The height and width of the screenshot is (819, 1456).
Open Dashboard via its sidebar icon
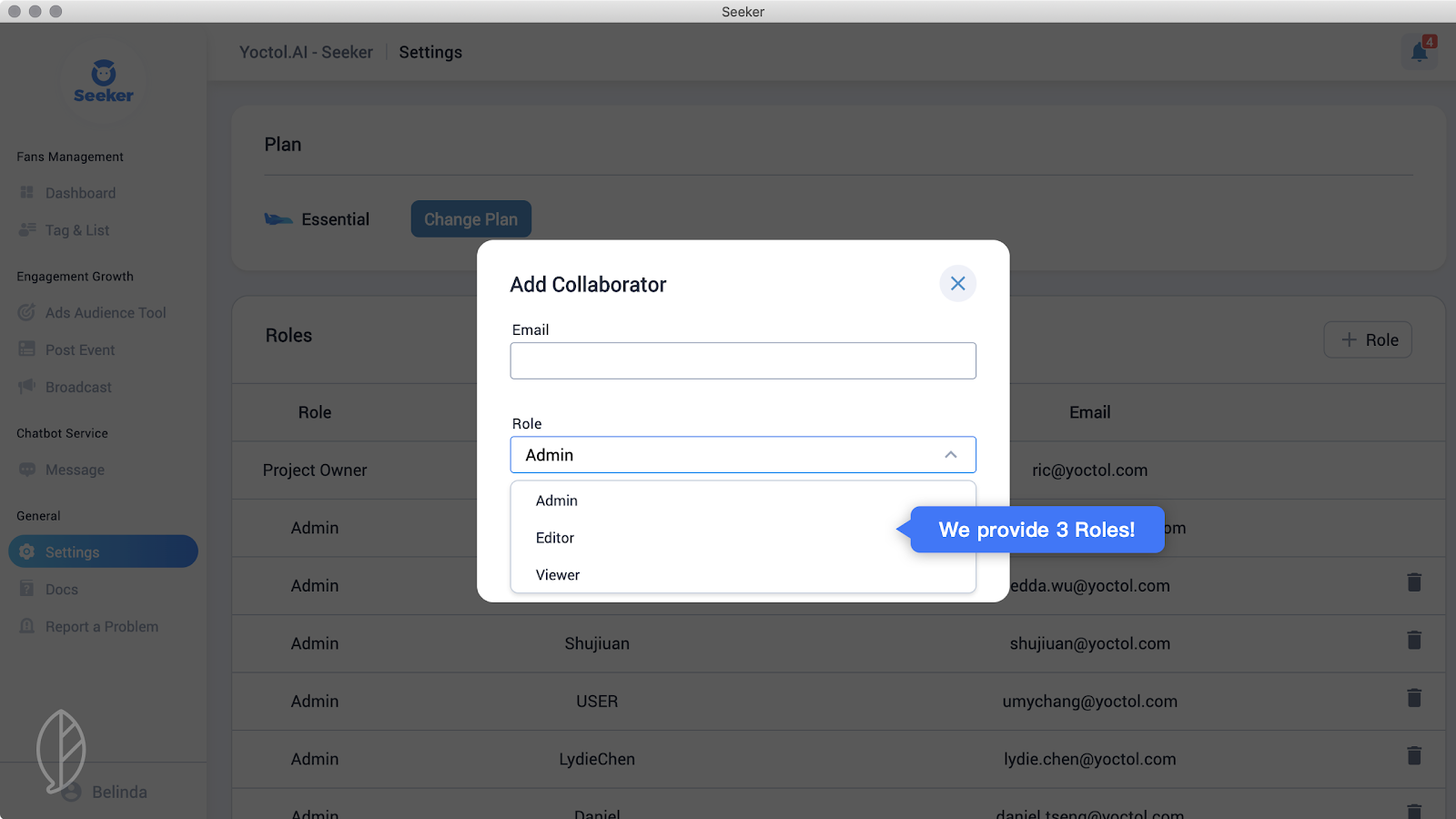point(27,193)
